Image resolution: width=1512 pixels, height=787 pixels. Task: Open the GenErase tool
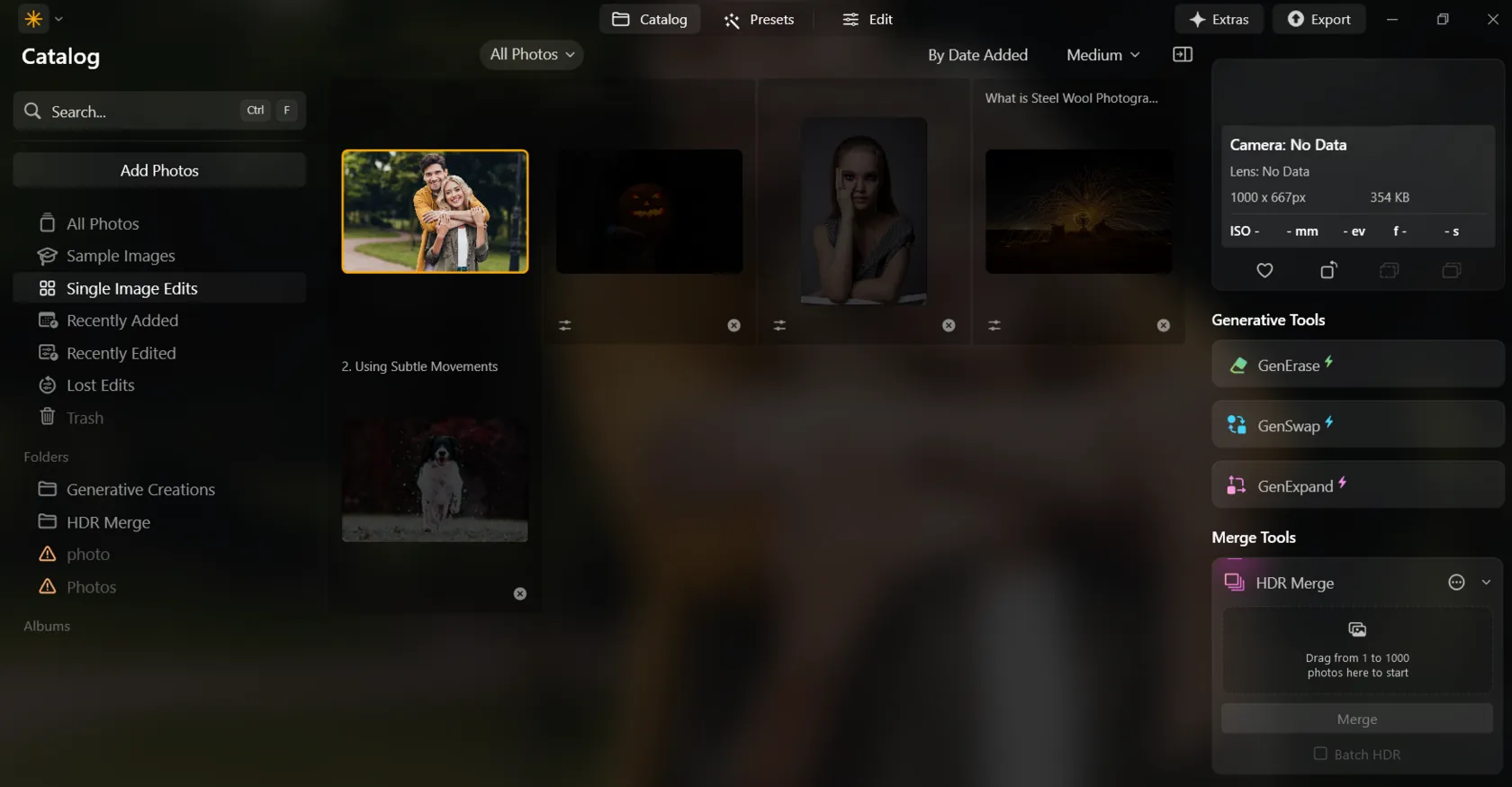point(1358,365)
